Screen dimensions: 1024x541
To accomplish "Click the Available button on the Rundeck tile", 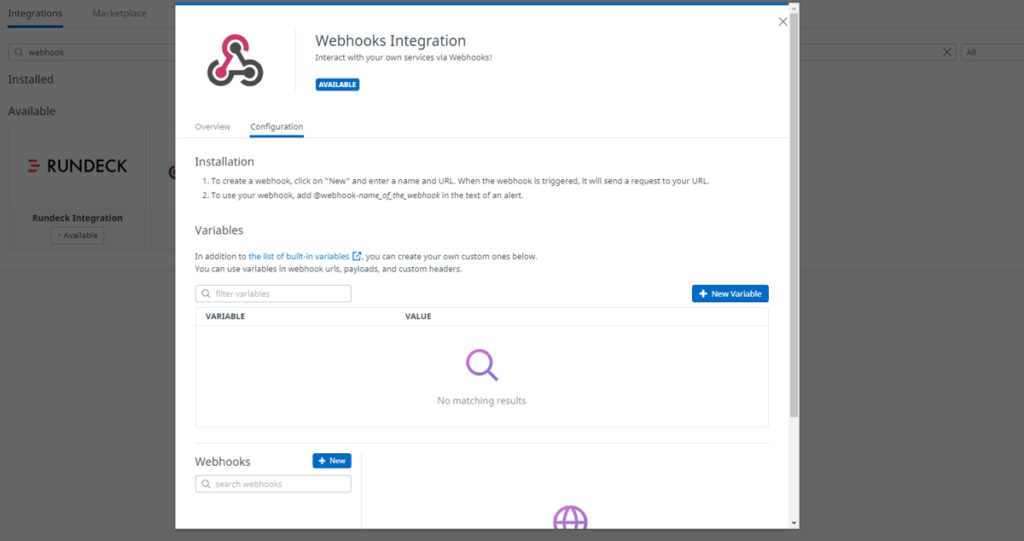I will tap(77, 235).
